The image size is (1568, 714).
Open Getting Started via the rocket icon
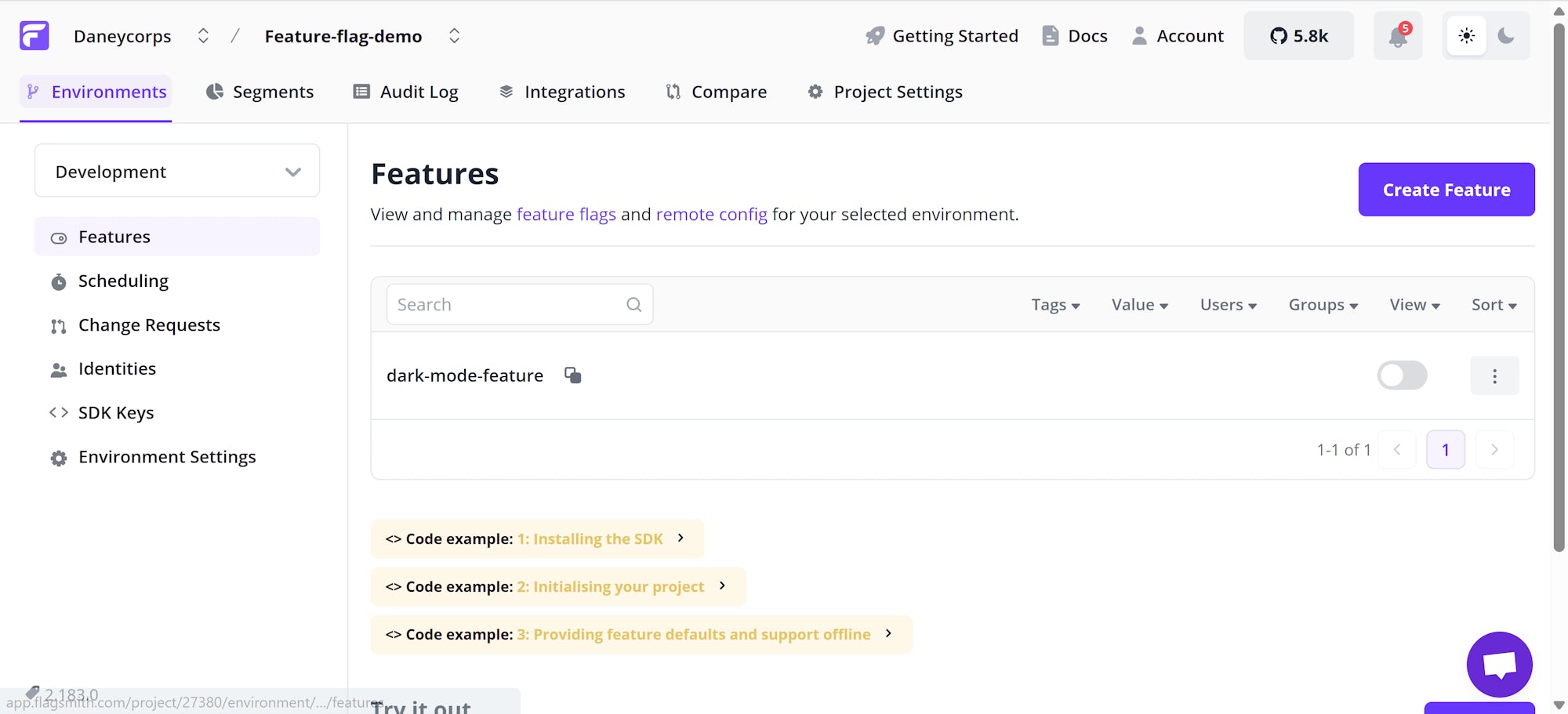point(941,35)
